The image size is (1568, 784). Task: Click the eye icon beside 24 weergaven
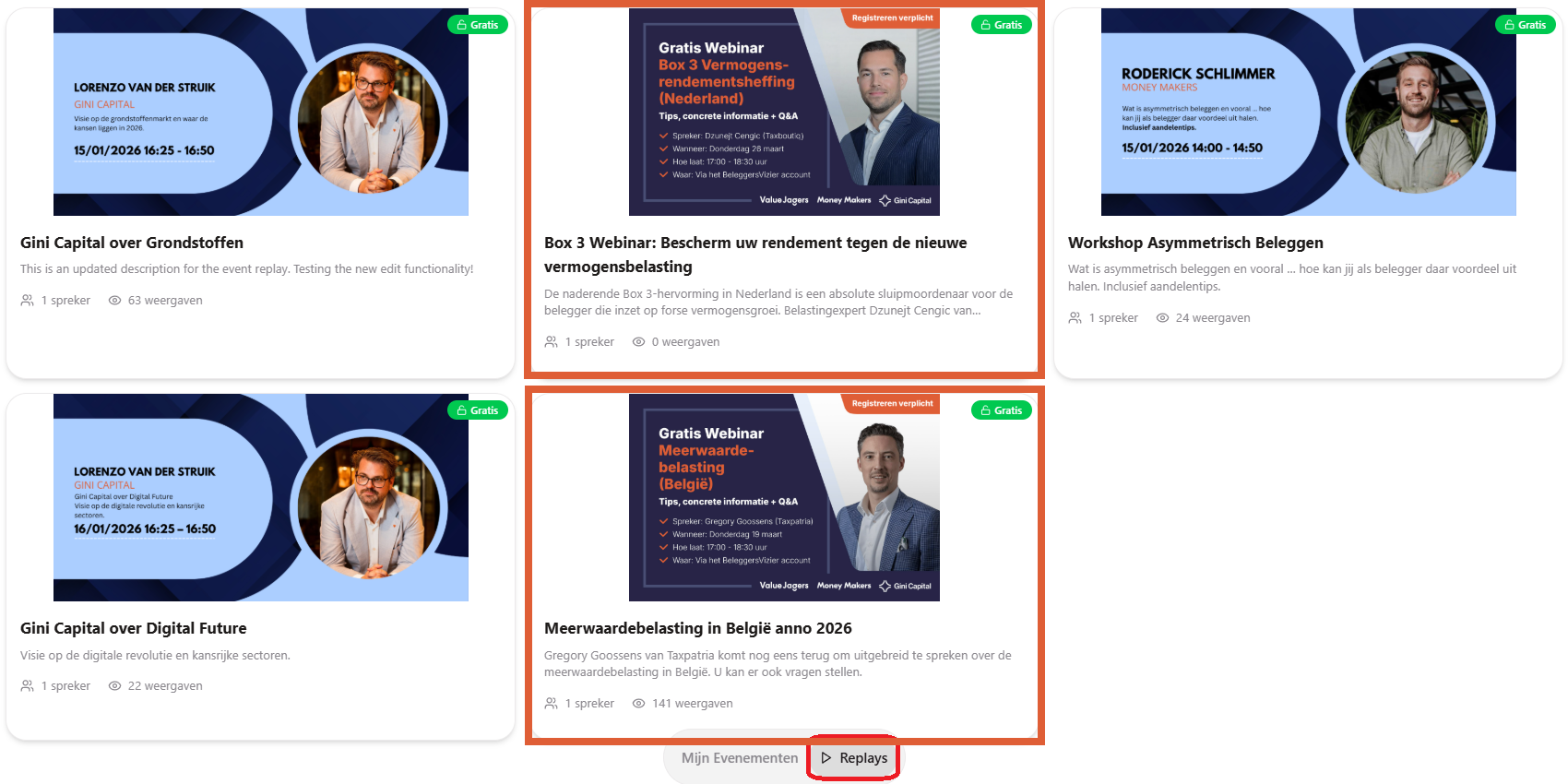pyautogui.click(x=1163, y=318)
